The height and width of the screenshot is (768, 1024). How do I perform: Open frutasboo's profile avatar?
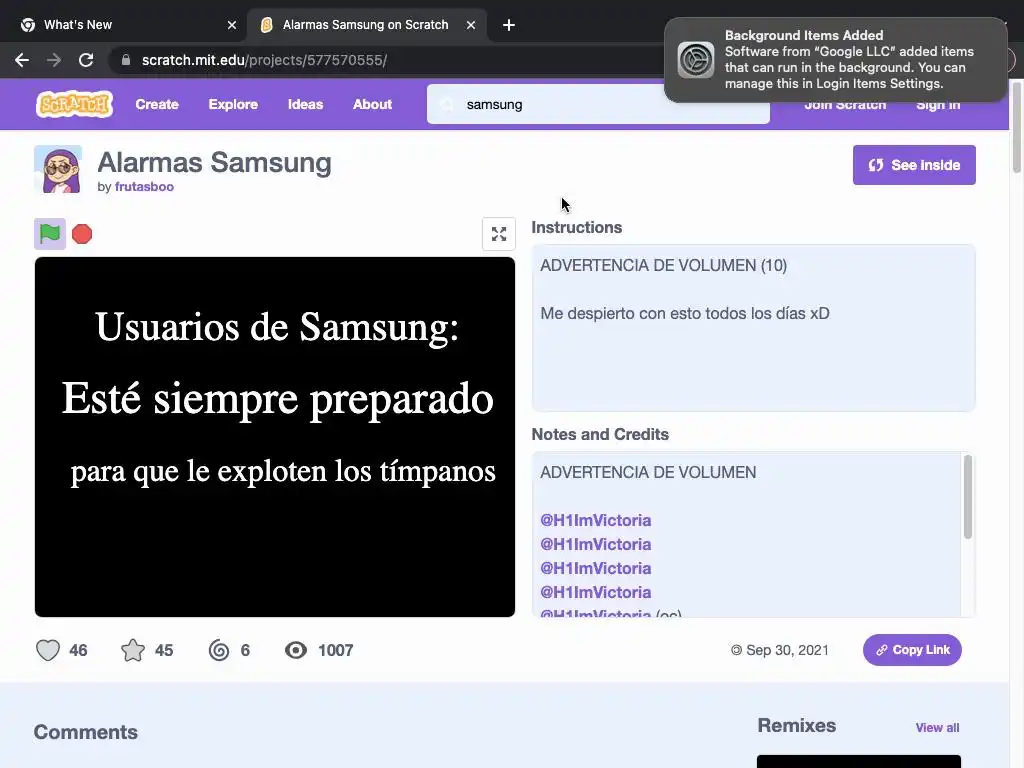point(58,169)
